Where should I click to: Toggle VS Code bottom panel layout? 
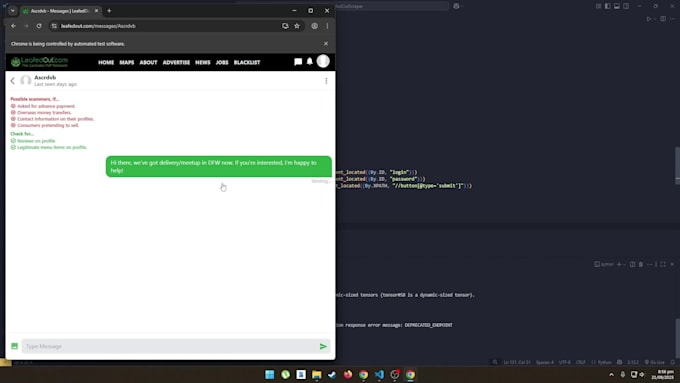[617, 6]
